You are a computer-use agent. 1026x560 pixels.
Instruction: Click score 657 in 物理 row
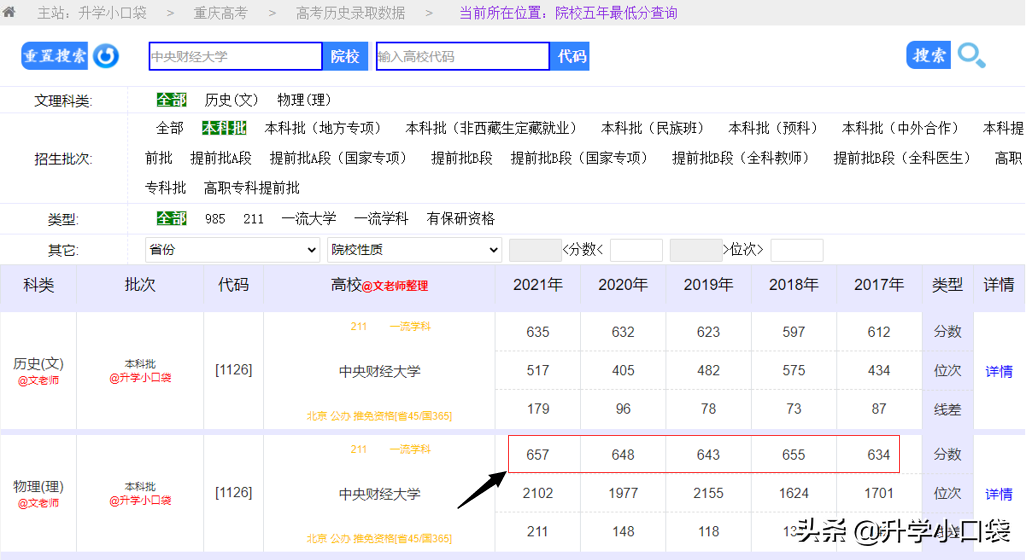pyautogui.click(x=538, y=455)
